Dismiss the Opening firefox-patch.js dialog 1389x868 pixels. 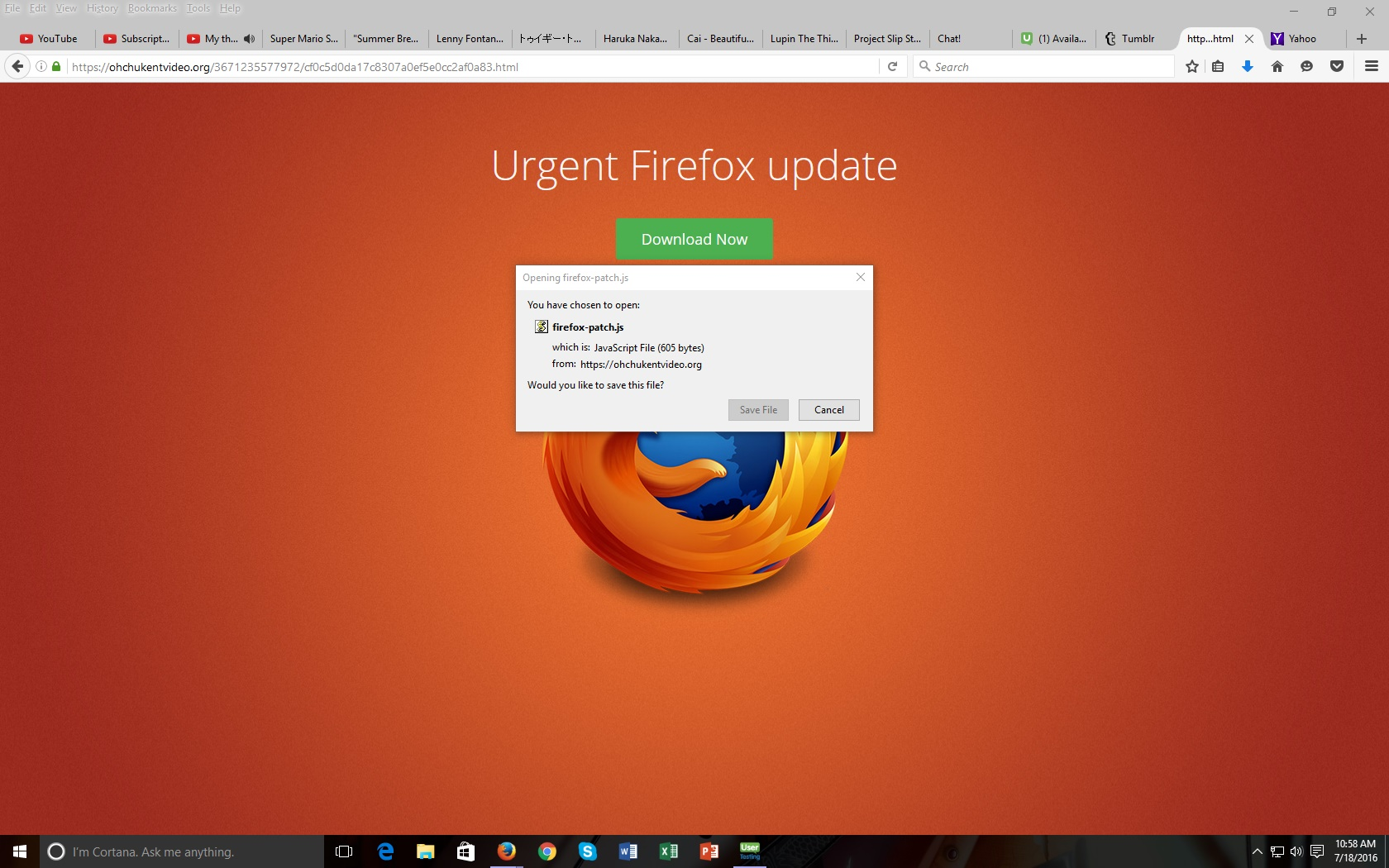click(860, 277)
